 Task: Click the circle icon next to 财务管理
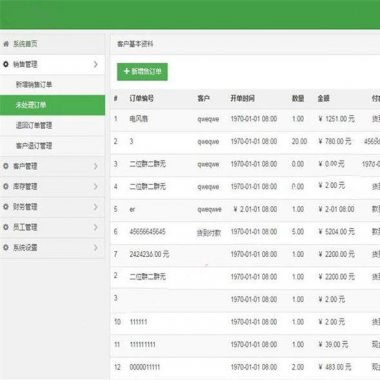point(6,207)
